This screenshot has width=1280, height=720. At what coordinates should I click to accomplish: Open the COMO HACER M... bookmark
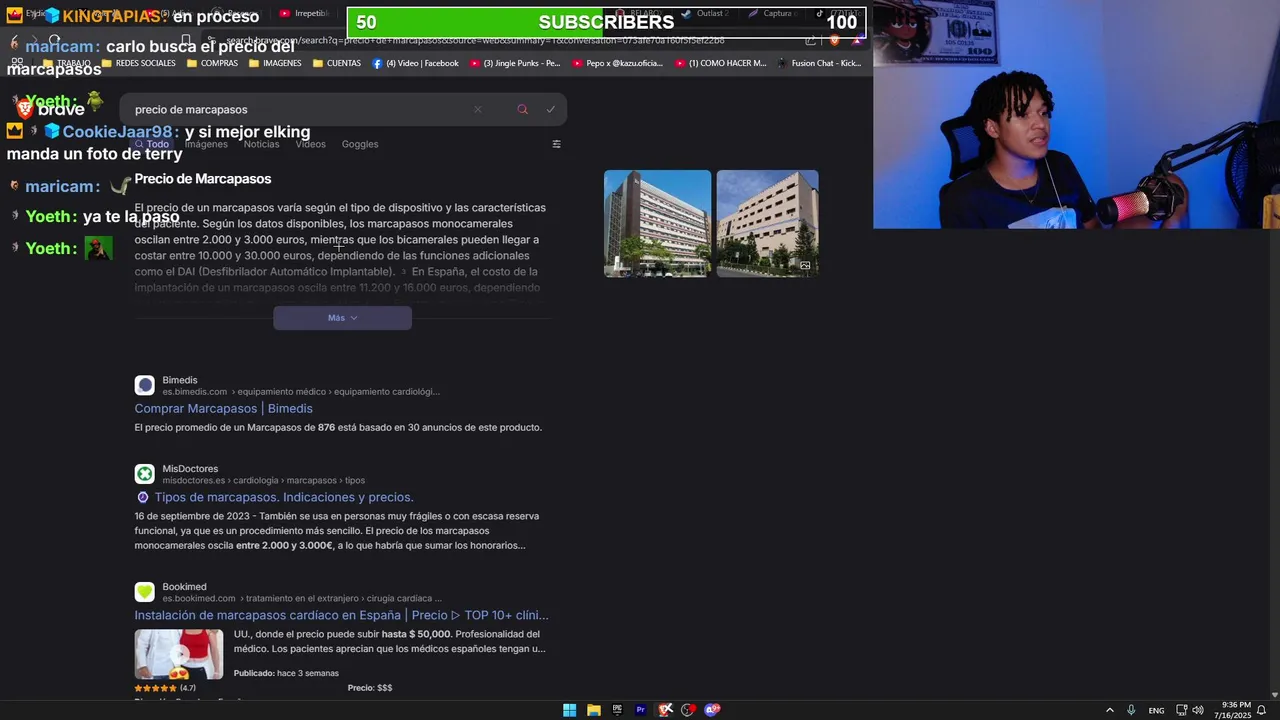pyautogui.click(x=720, y=63)
